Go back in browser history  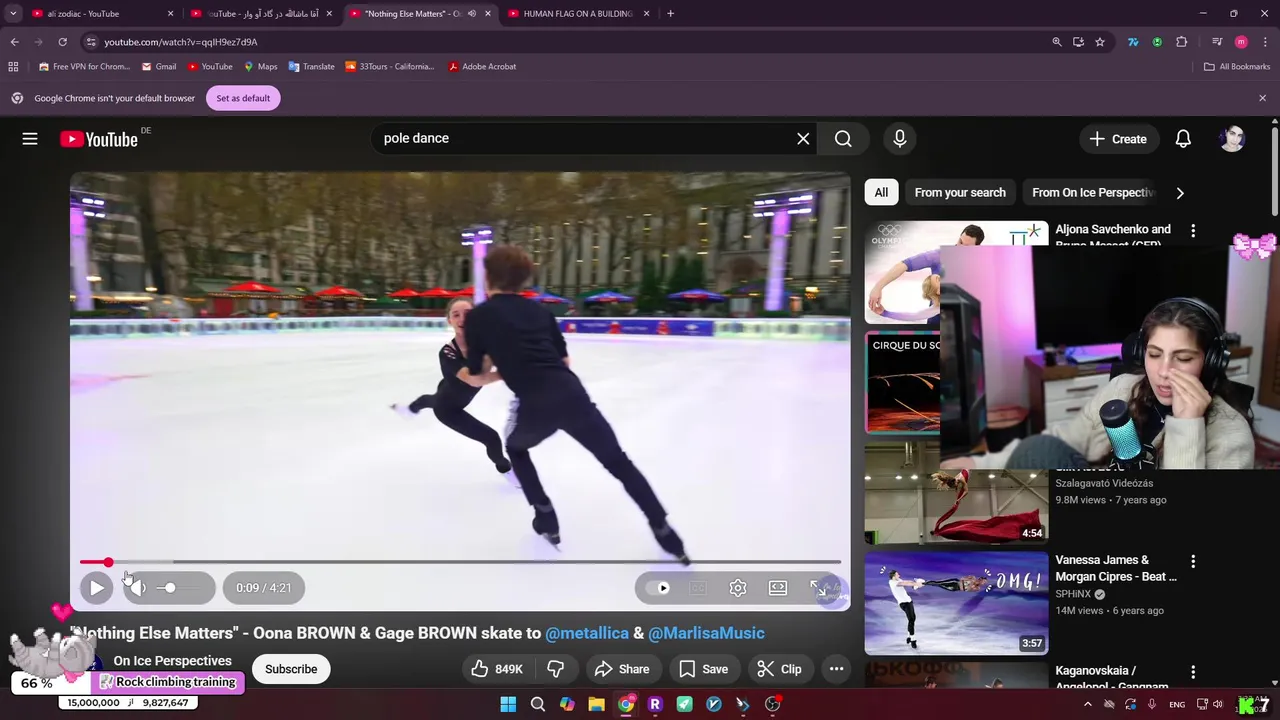point(14,42)
